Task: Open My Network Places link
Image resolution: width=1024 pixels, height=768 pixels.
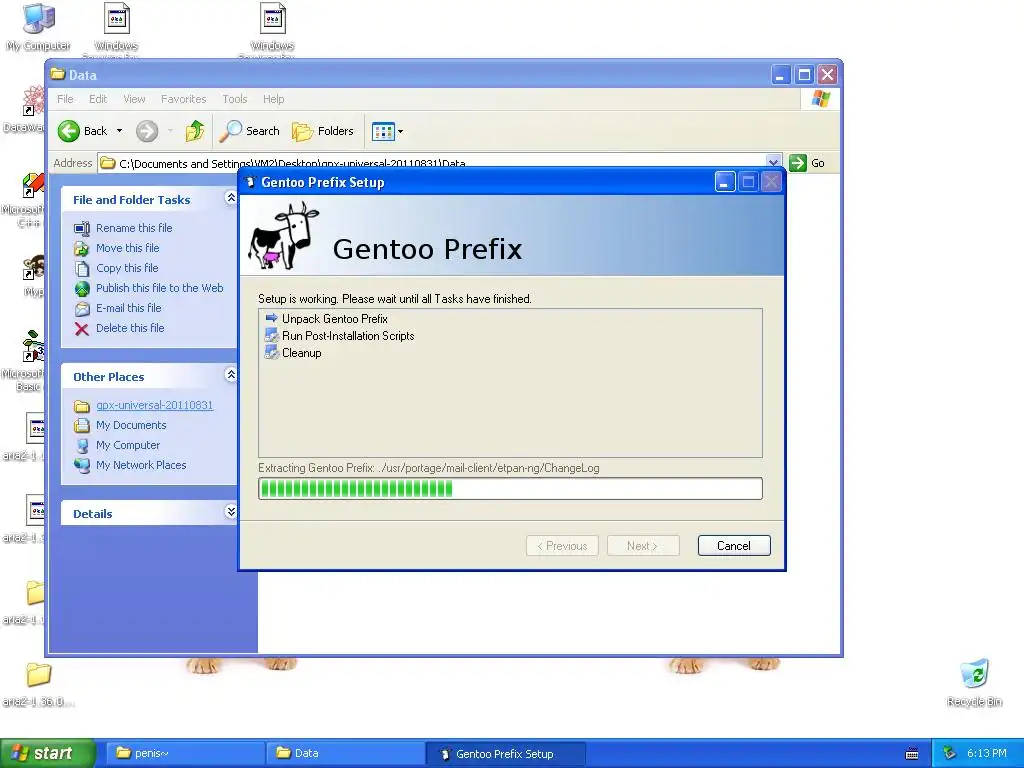Action: pos(140,465)
